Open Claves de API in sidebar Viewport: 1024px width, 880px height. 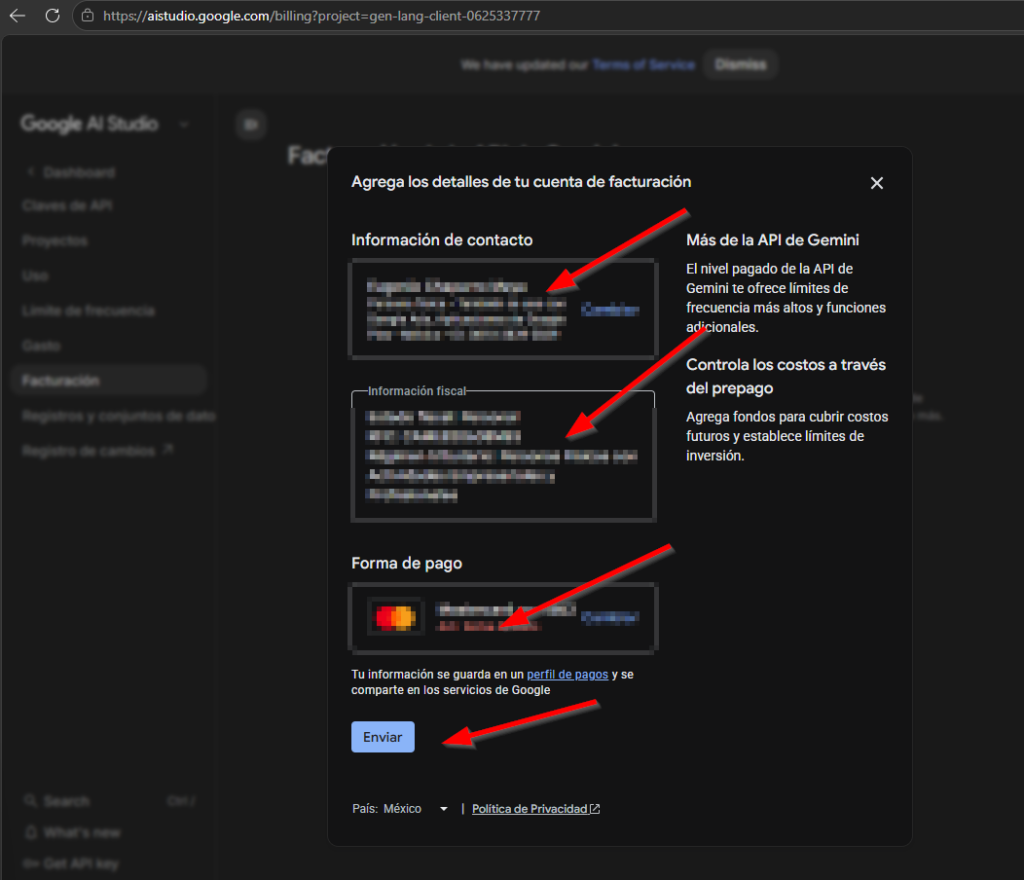click(x=67, y=205)
